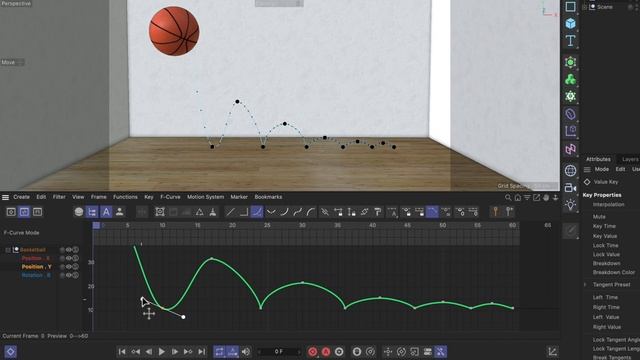
Task: Open the Create timeline menu
Action: pos(21,197)
